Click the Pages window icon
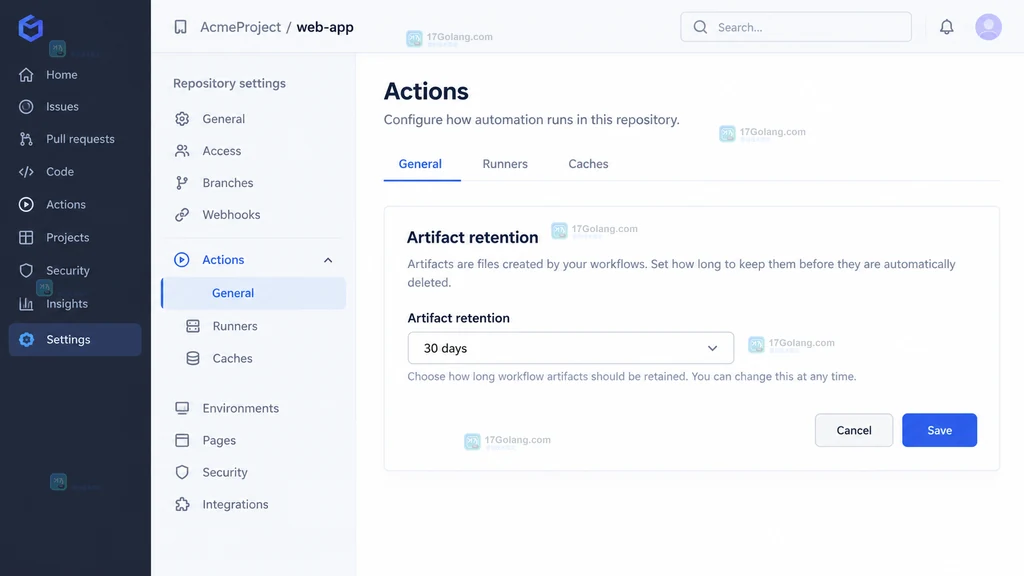This screenshot has height=576, width=1024. 182,440
